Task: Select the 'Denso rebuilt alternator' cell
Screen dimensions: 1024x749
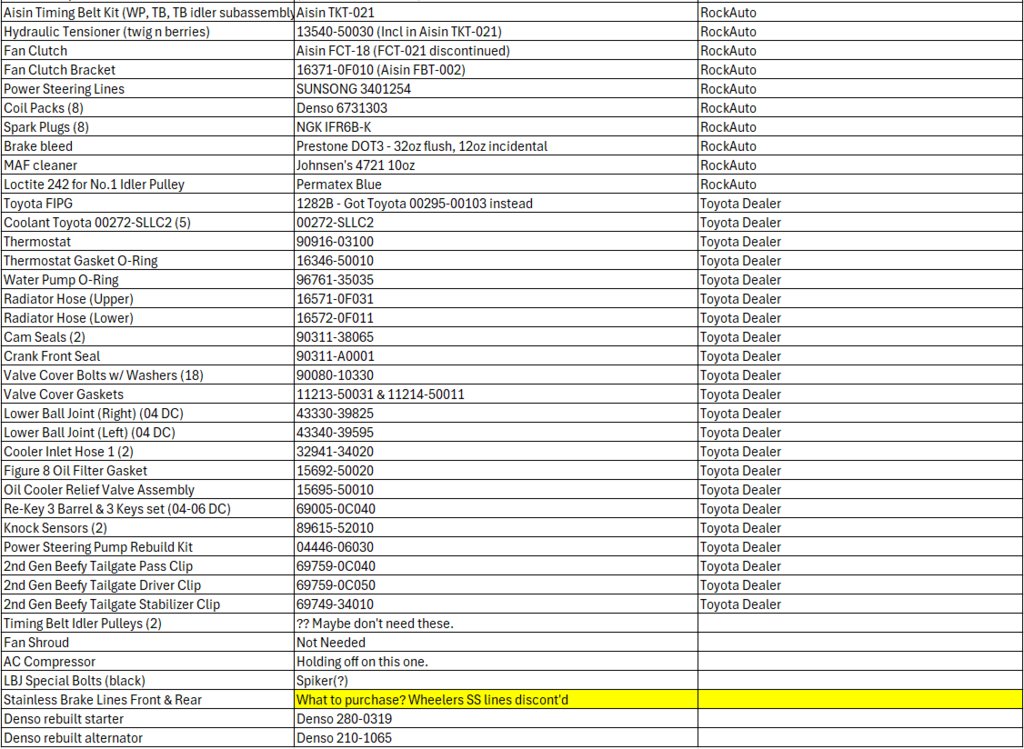Action: click(x=148, y=737)
